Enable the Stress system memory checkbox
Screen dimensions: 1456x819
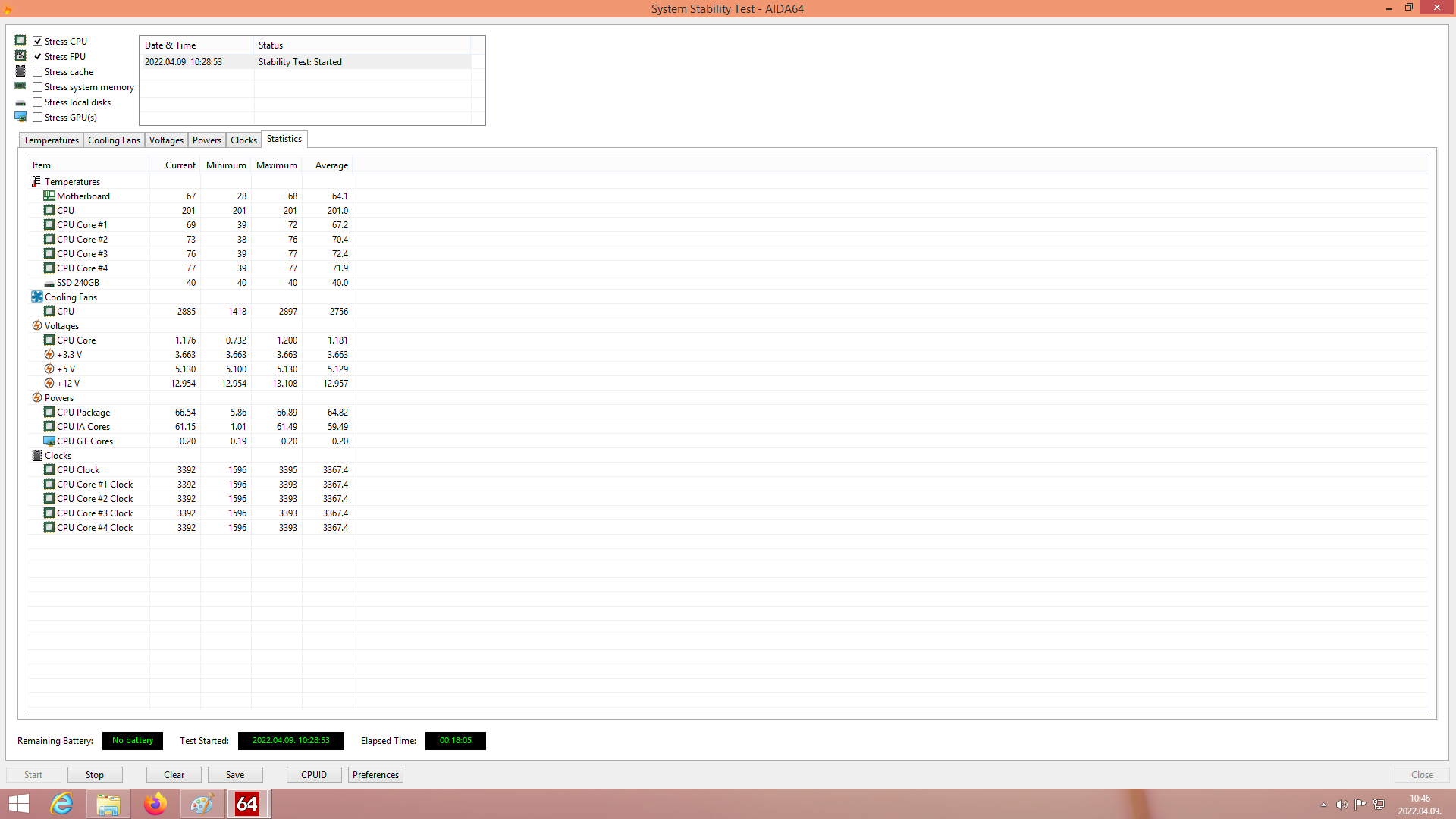[x=37, y=87]
